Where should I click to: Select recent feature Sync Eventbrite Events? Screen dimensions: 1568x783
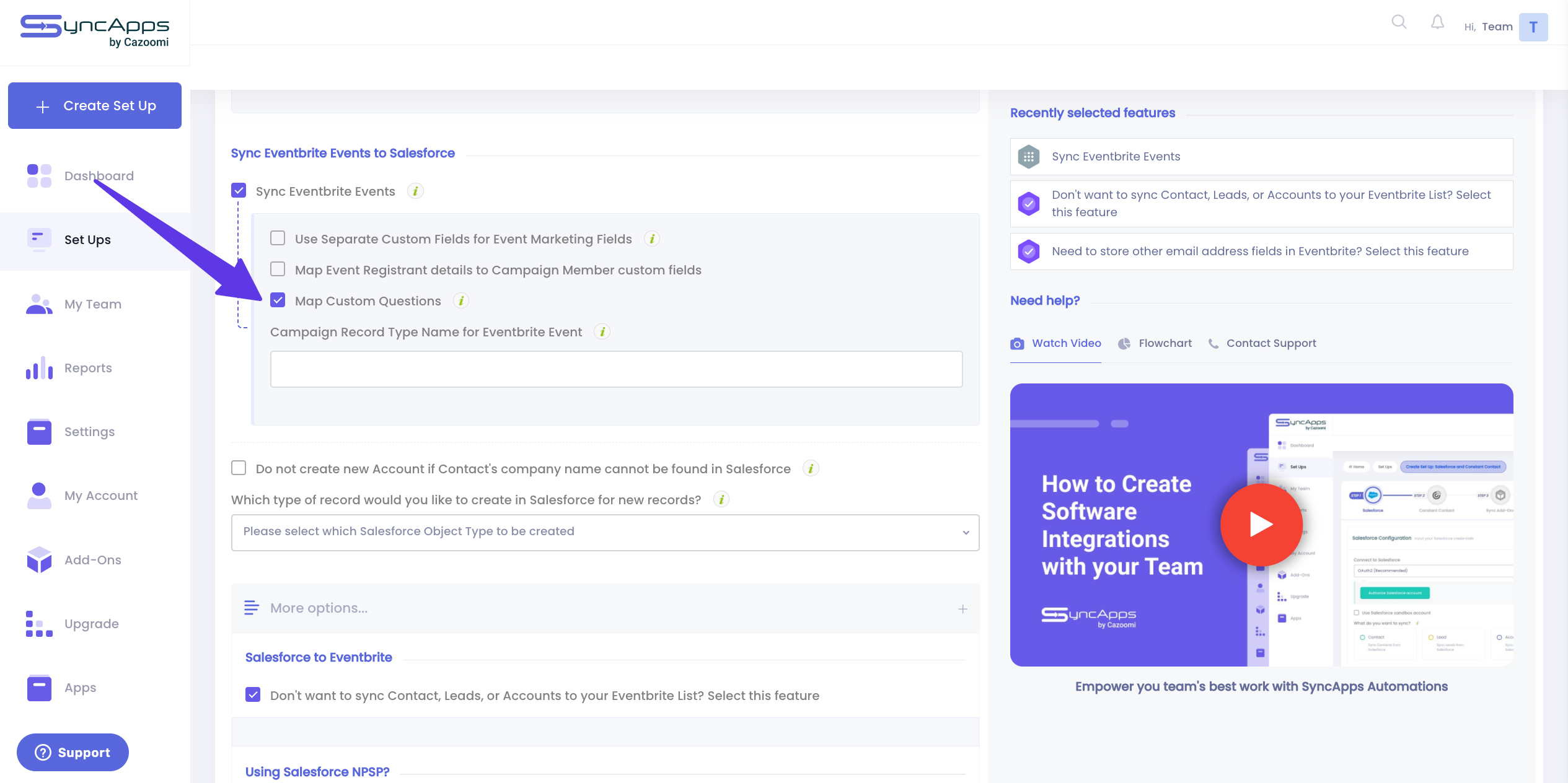(x=1261, y=157)
